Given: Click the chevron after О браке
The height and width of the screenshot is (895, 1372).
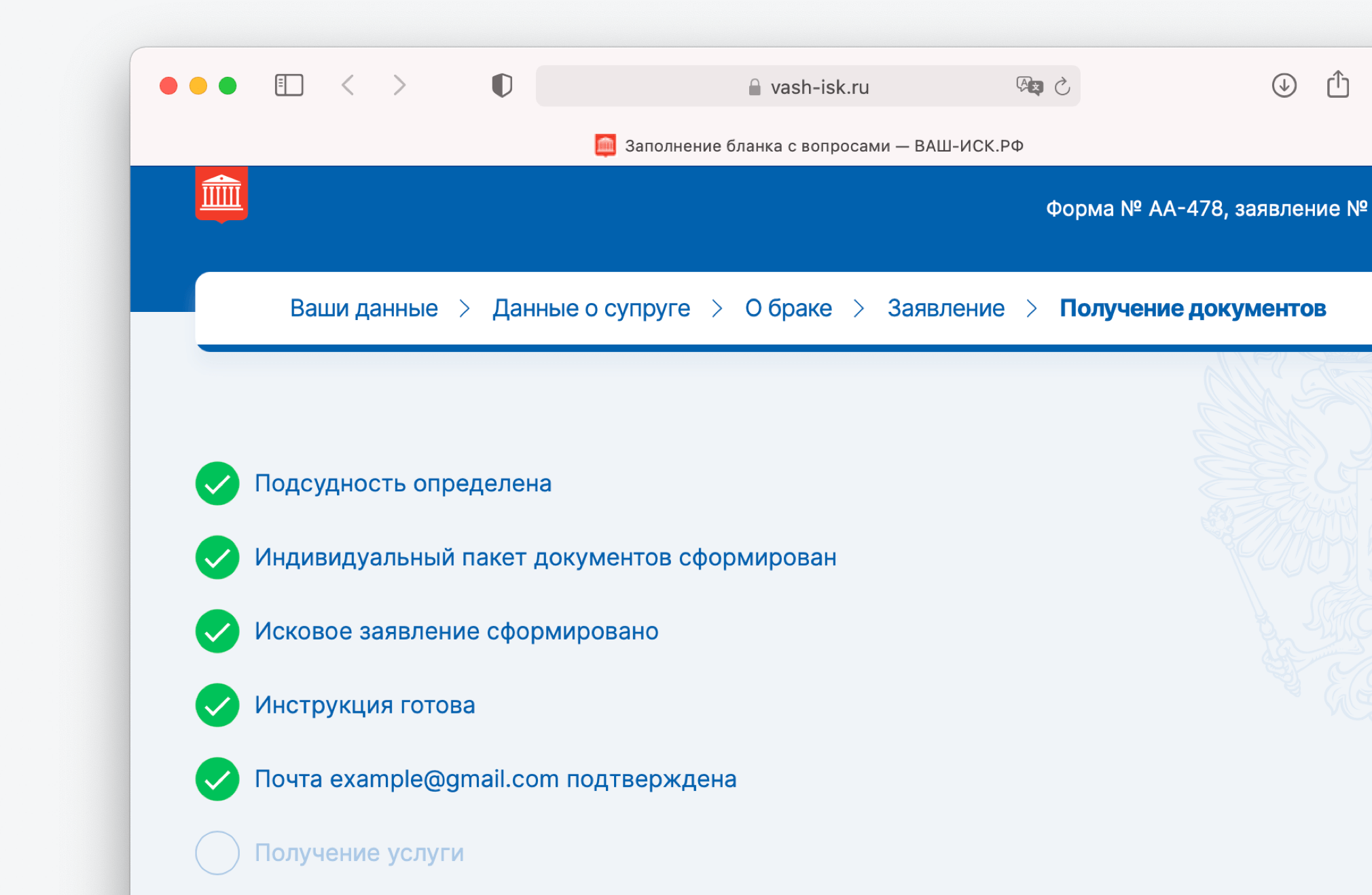Looking at the screenshot, I should click(859, 309).
